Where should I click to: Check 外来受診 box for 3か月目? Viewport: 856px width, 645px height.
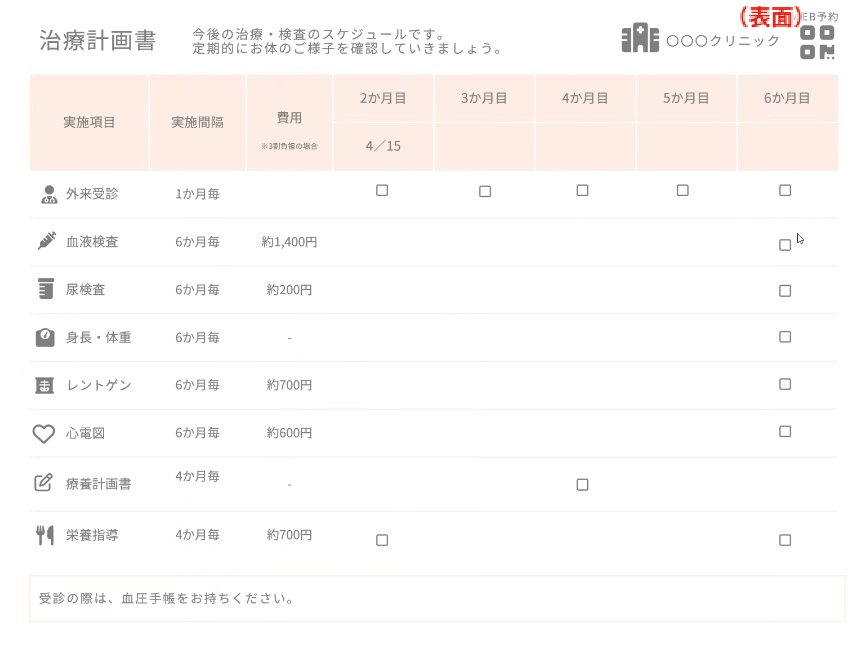tap(485, 192)
